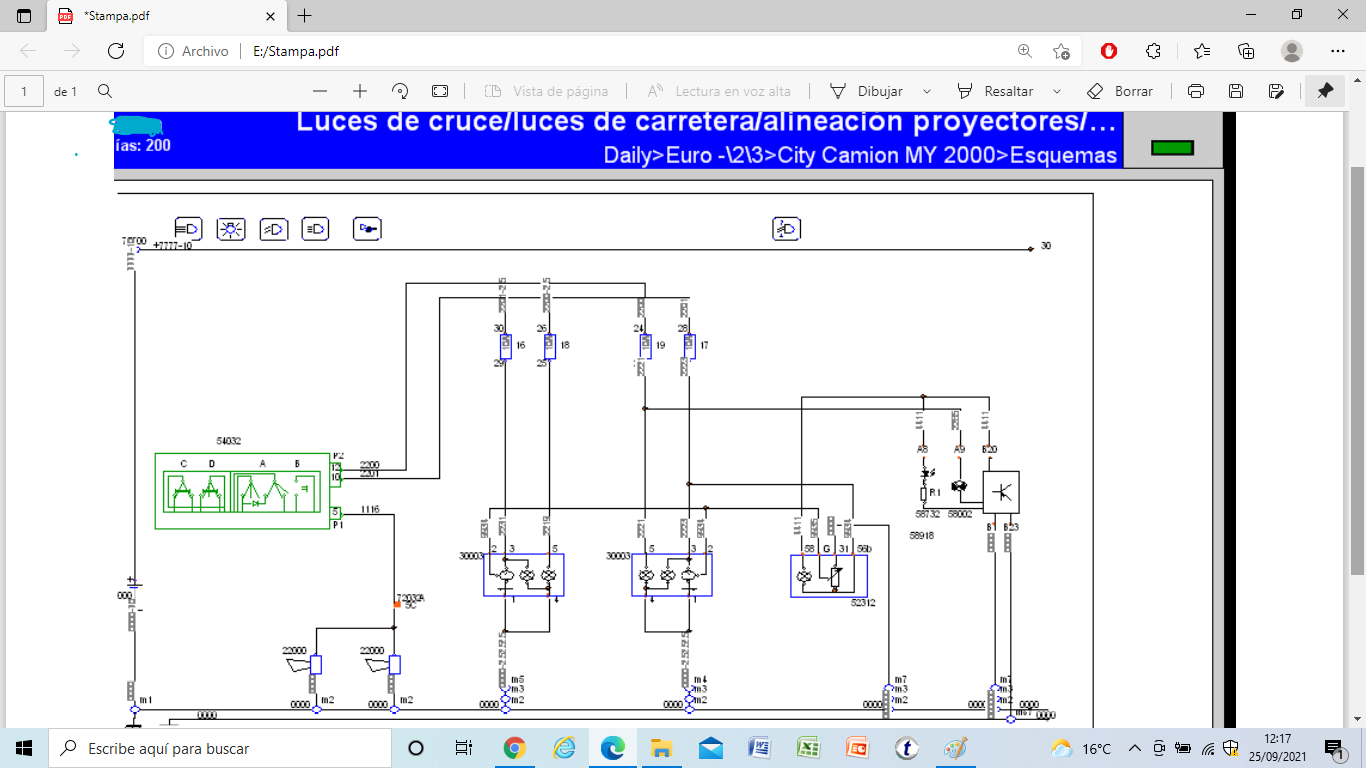Image resolution: width=1366 pixels, height=768 pixels.
Task: Click the component label 58918
Action: (922, 536)
